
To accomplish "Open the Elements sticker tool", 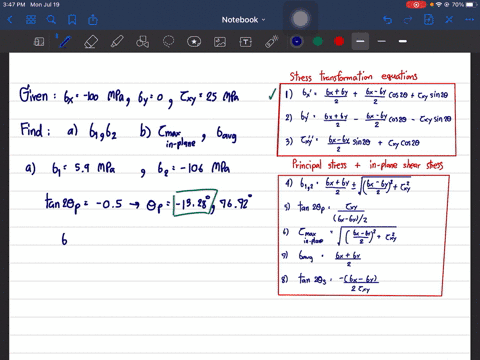I will 194,42.
